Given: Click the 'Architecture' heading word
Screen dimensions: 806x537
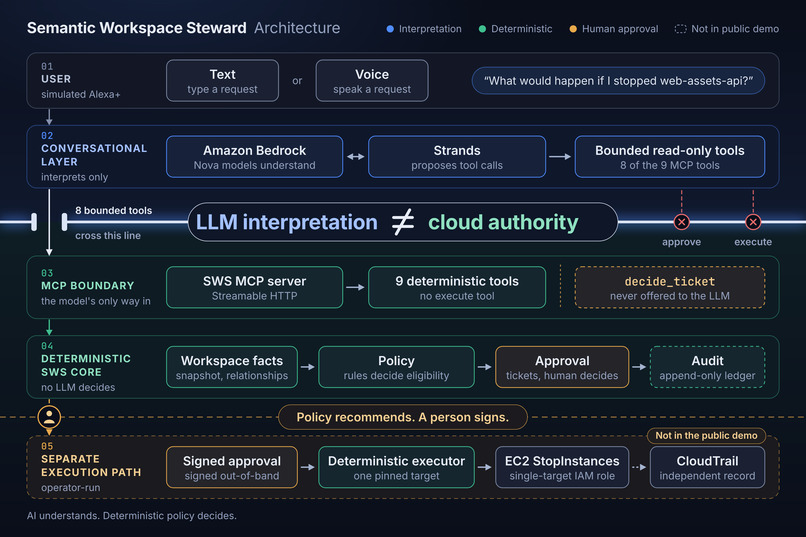Looking at the screenshot, I should pos(297,28).
